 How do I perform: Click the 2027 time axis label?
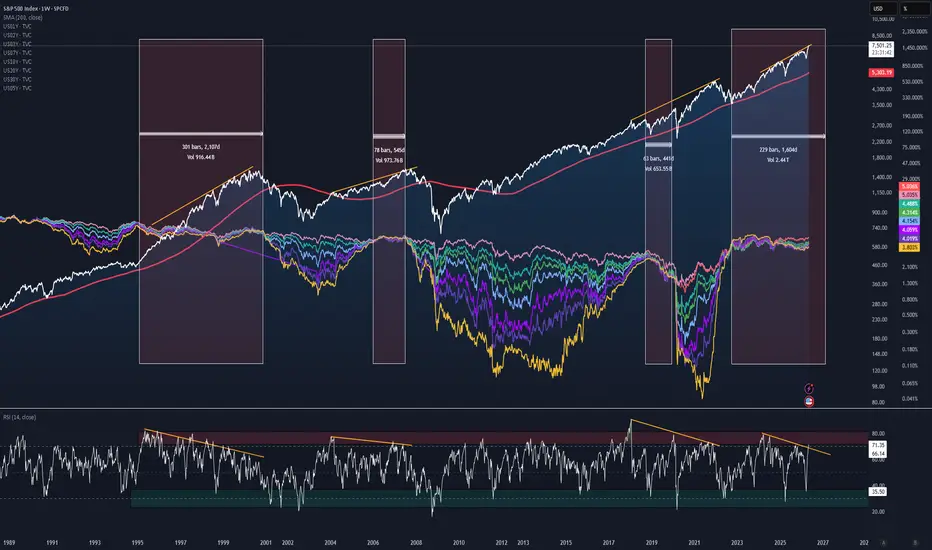823,543
